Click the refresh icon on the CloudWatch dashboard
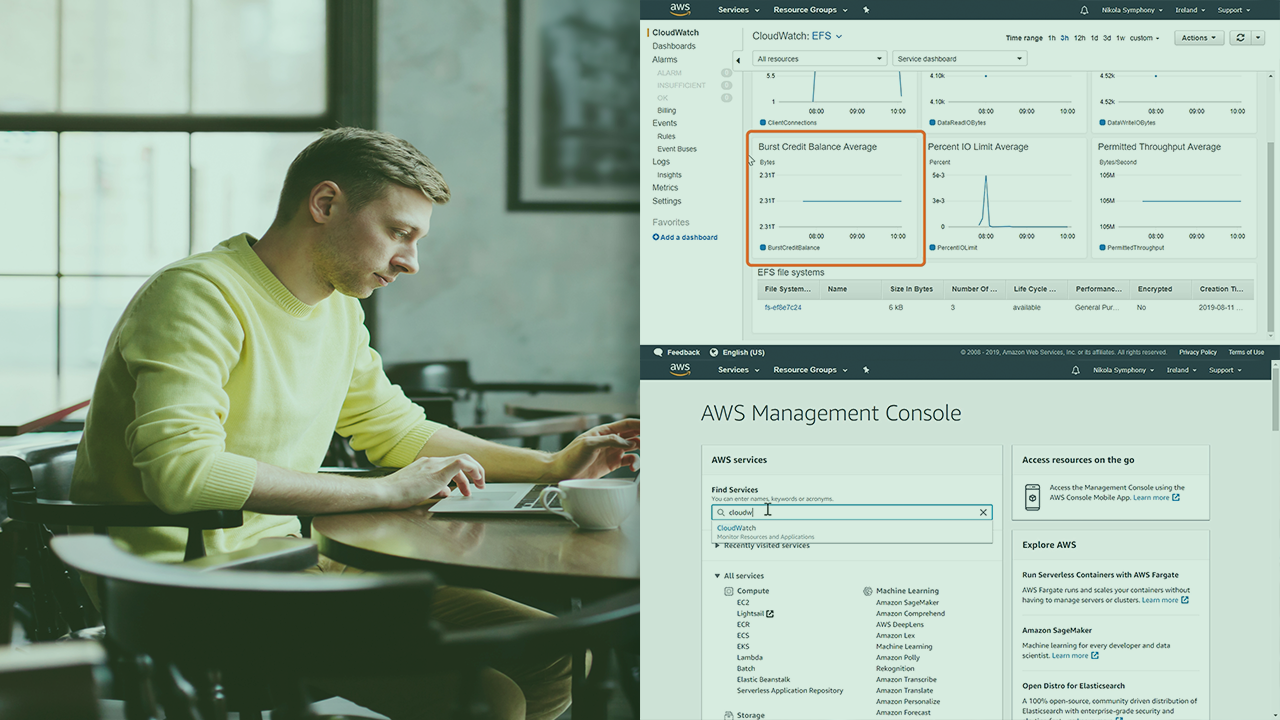This screenshot has width=1280, height=720. click(x=1242, y=37)
